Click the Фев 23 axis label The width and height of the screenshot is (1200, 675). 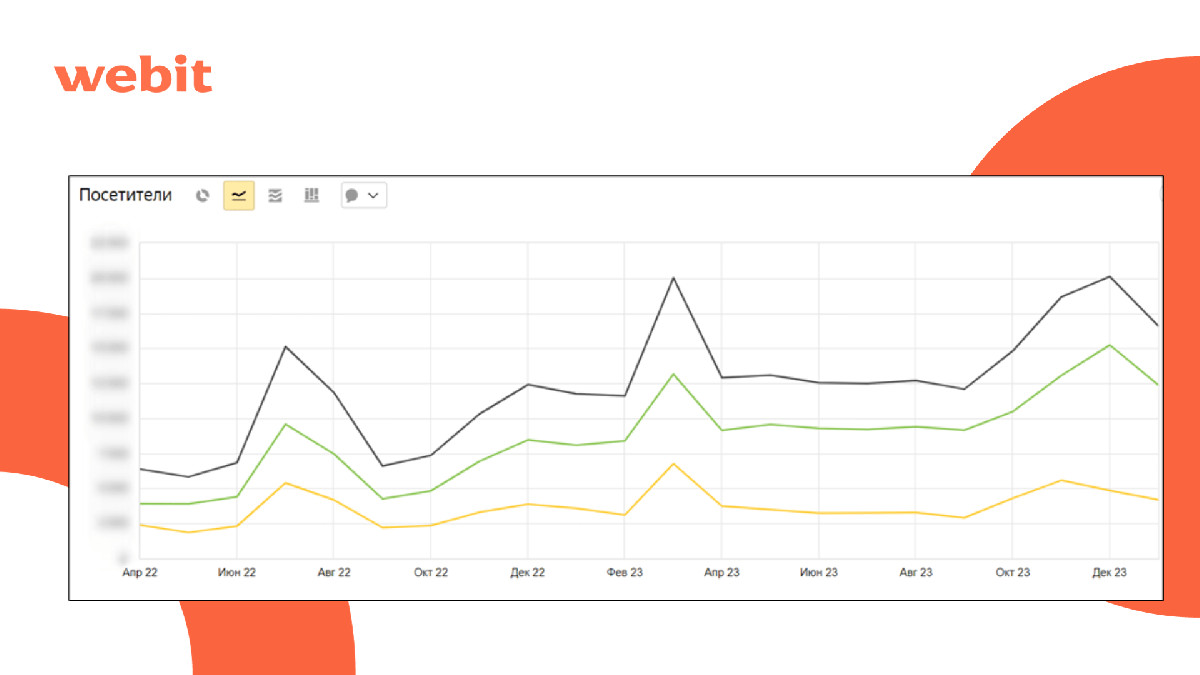pos(624,572)
